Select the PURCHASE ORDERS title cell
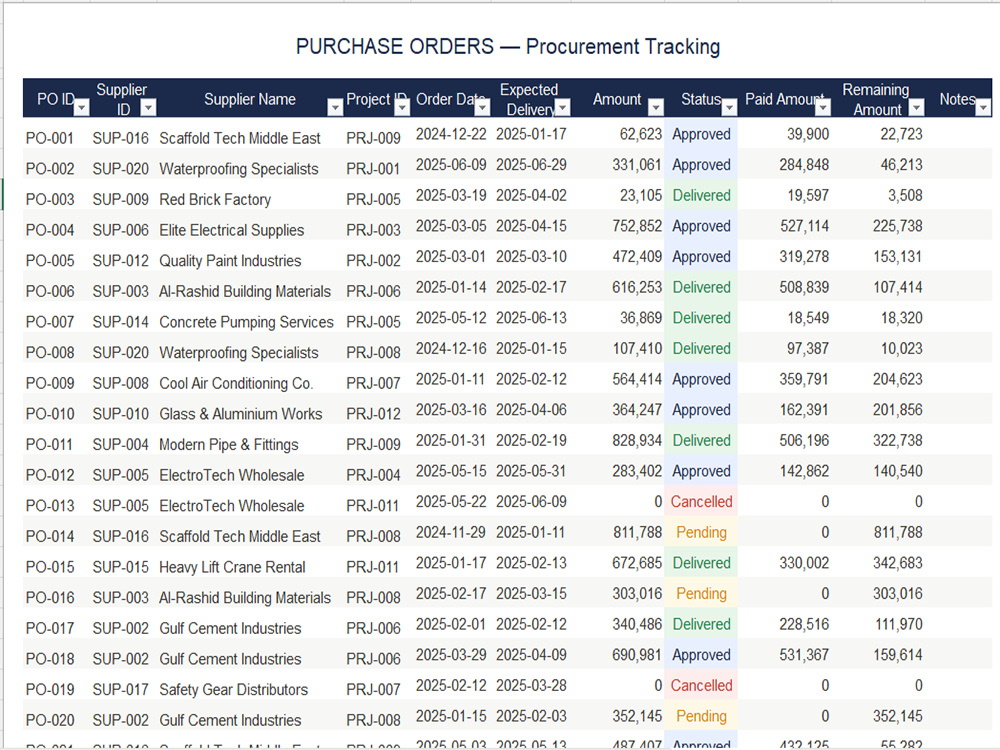This screenshot has height=750, width=1000. pyautogui.click(x=508, y=47)
